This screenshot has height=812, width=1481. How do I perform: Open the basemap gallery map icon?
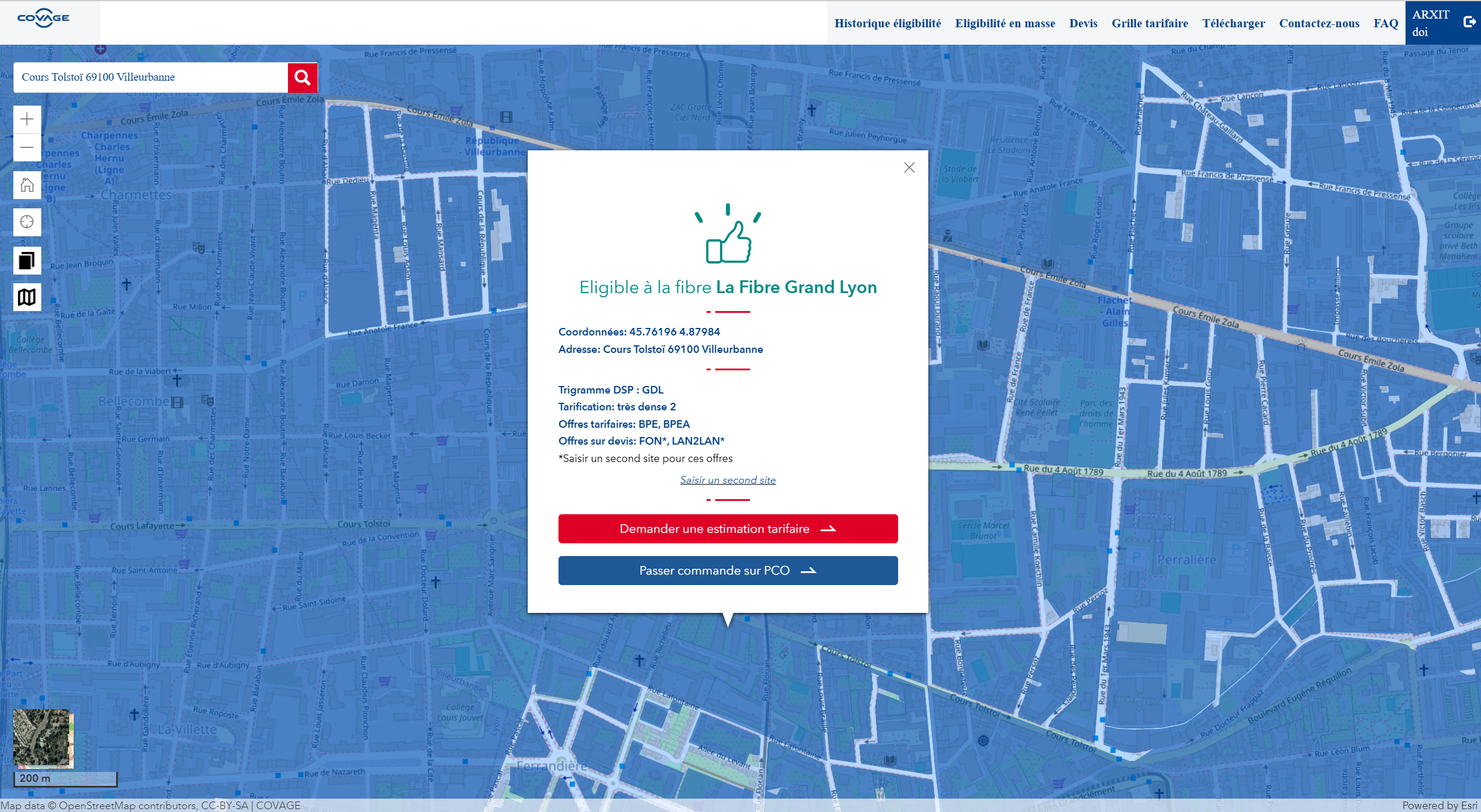click(x=27, y=297)
